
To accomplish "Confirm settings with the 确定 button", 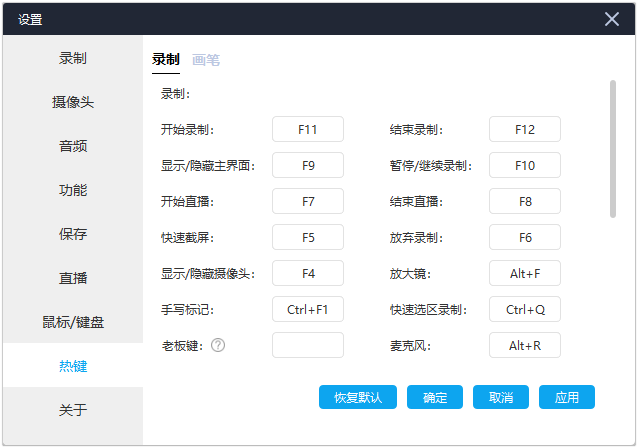I will click(x=435, y=397).
